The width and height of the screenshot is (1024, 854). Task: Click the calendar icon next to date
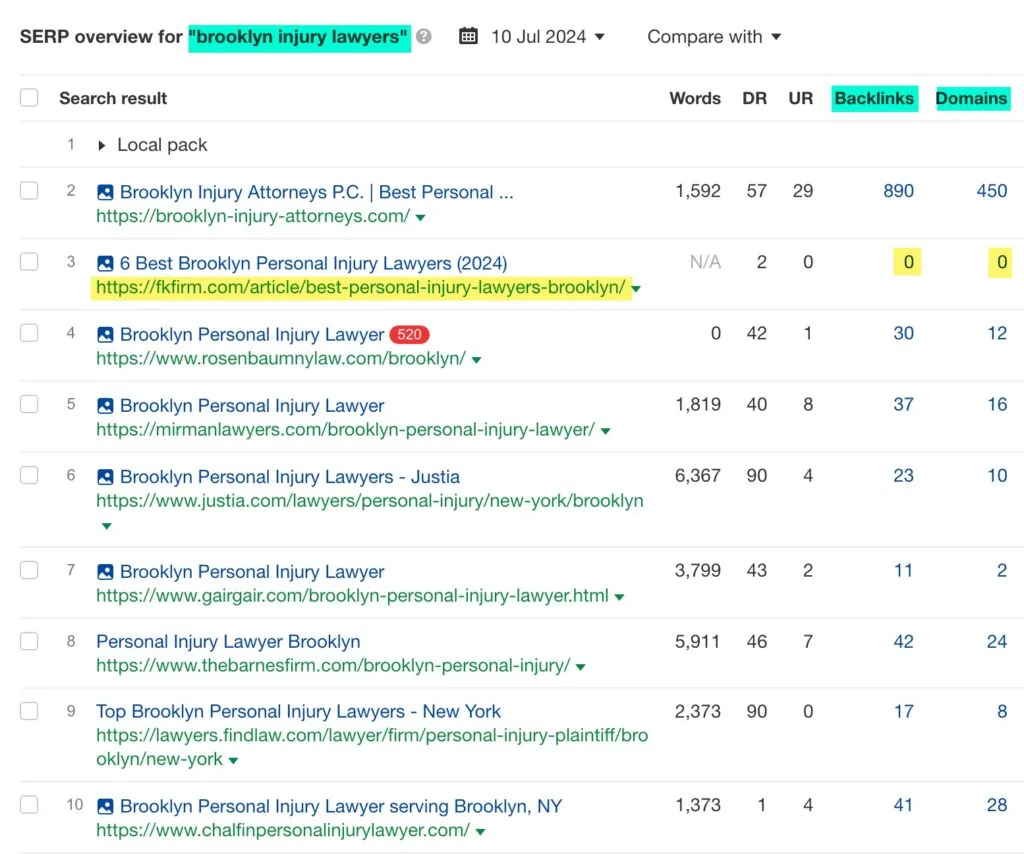468,37
